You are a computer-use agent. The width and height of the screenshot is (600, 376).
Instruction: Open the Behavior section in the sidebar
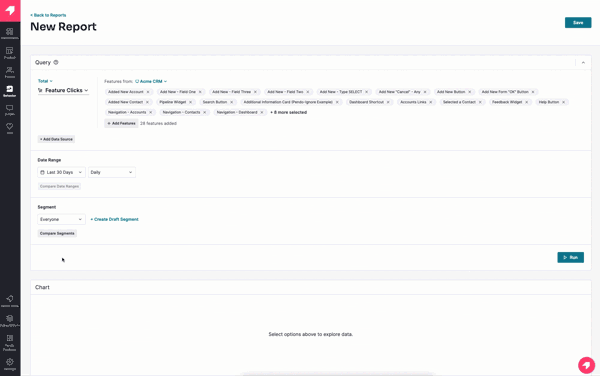click(10, 91)
